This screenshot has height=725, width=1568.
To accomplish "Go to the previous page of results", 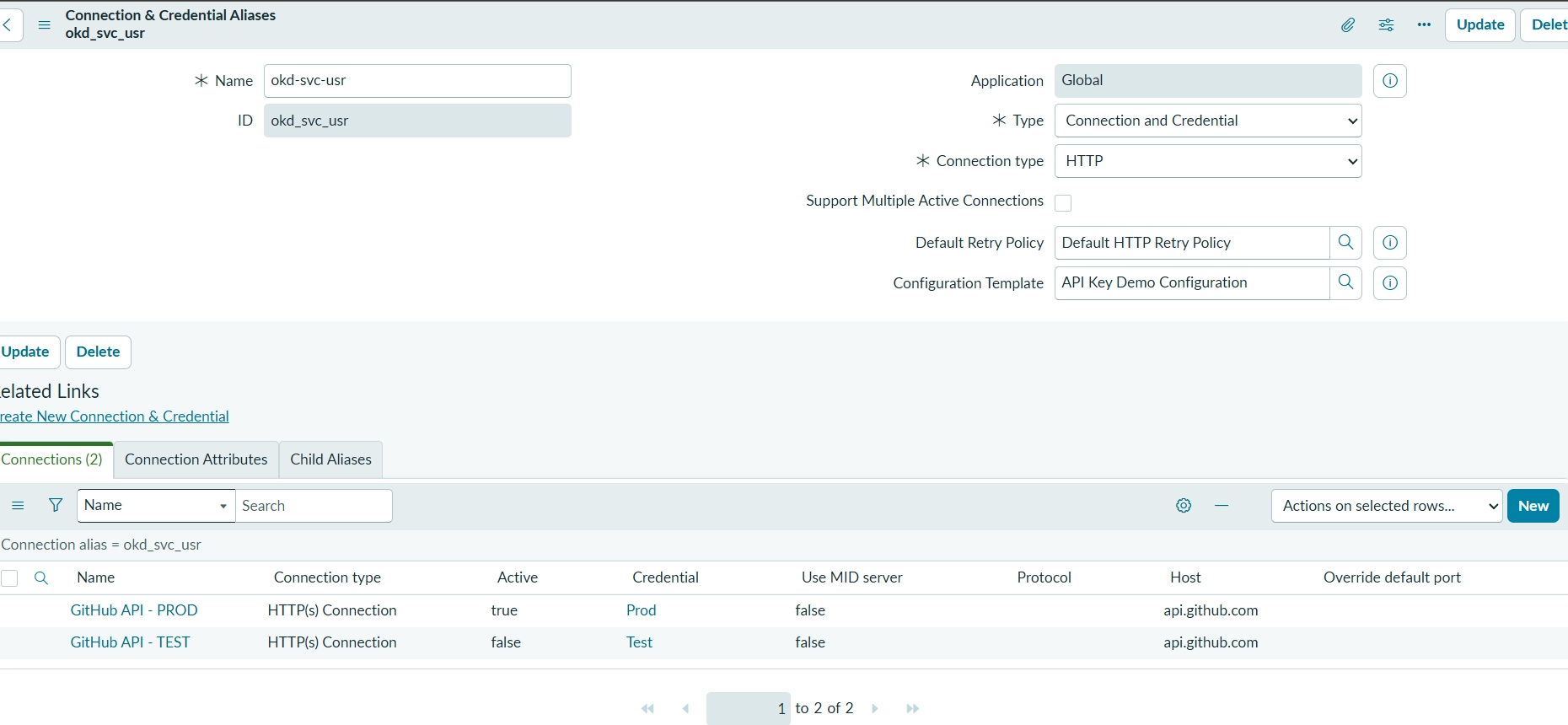I will coord(685,709).
